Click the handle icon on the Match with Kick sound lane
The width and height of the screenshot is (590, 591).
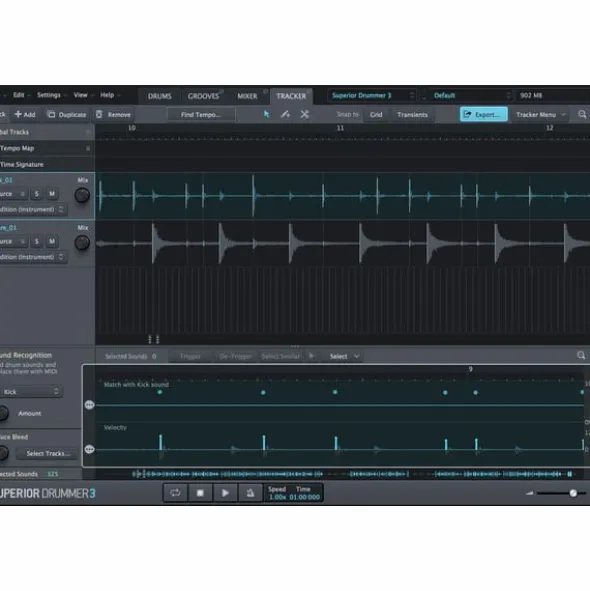click(89, 405)
